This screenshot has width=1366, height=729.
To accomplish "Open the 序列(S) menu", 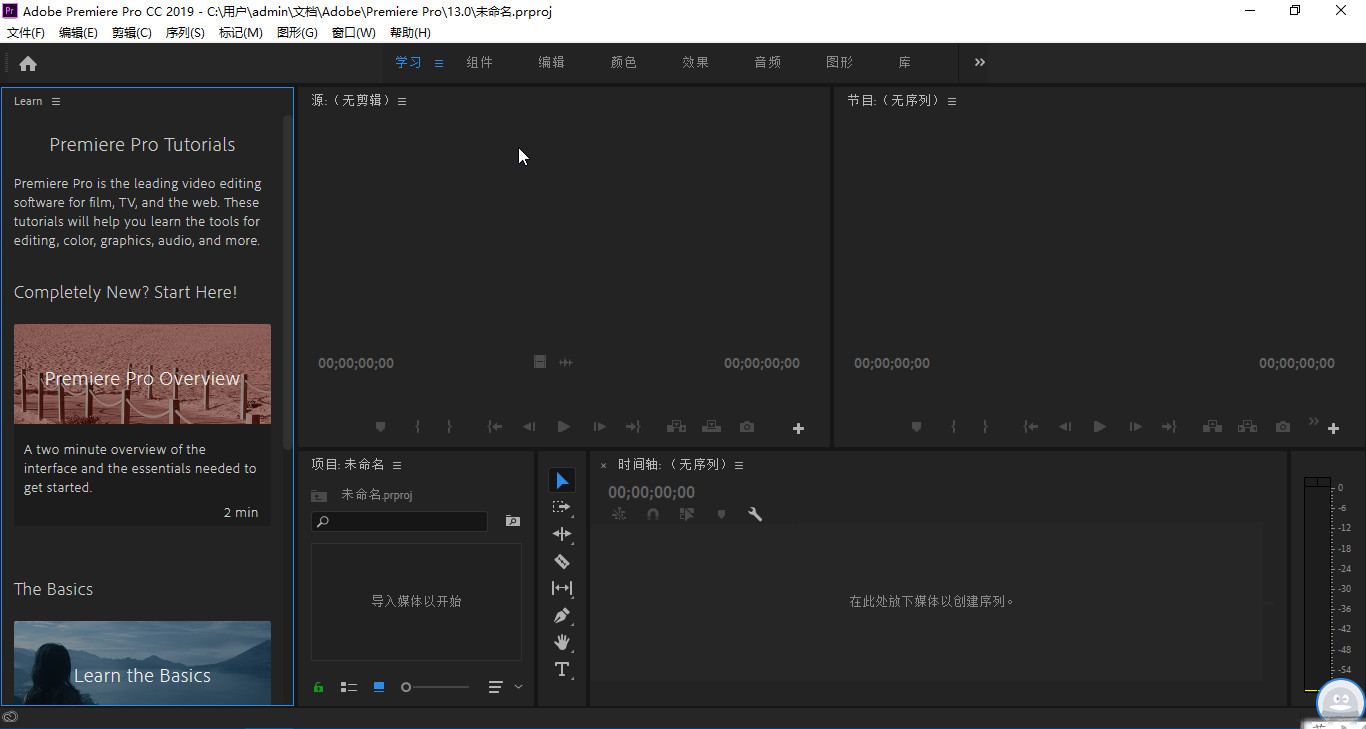I will pos(185,32).
